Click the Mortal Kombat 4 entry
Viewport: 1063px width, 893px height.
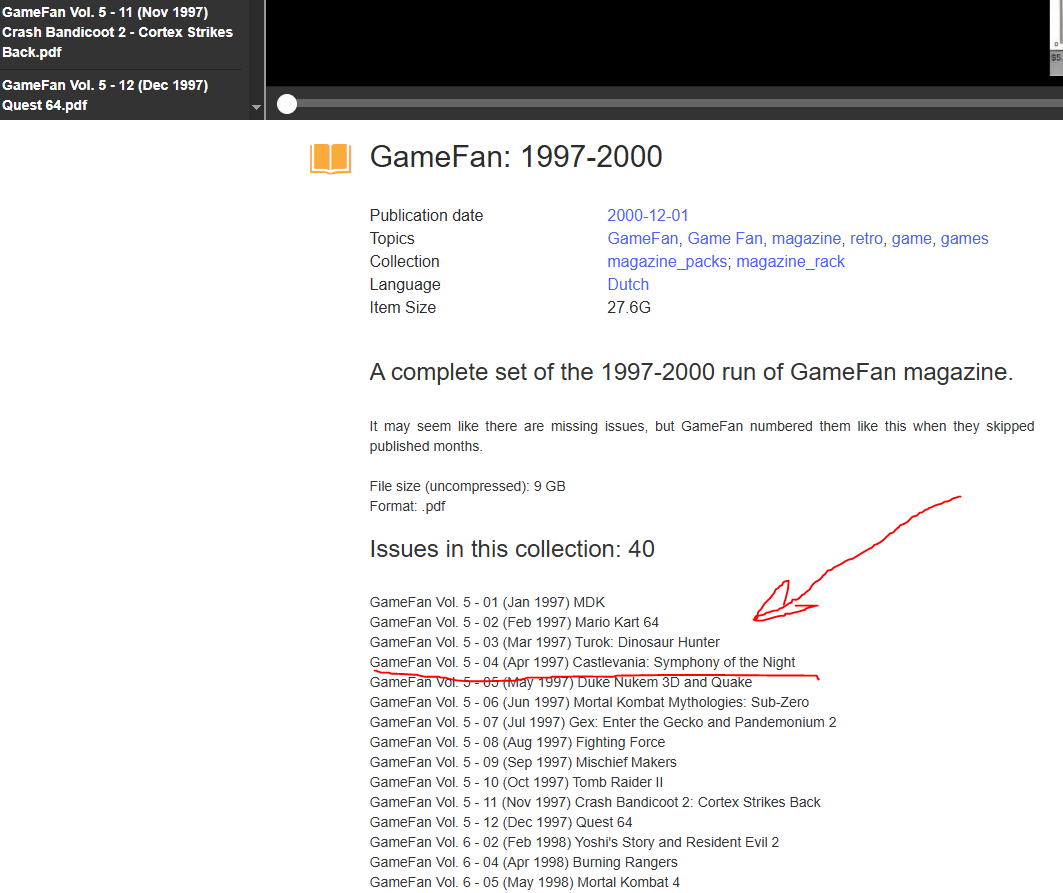pyautogui.click(x=524, y=882)
